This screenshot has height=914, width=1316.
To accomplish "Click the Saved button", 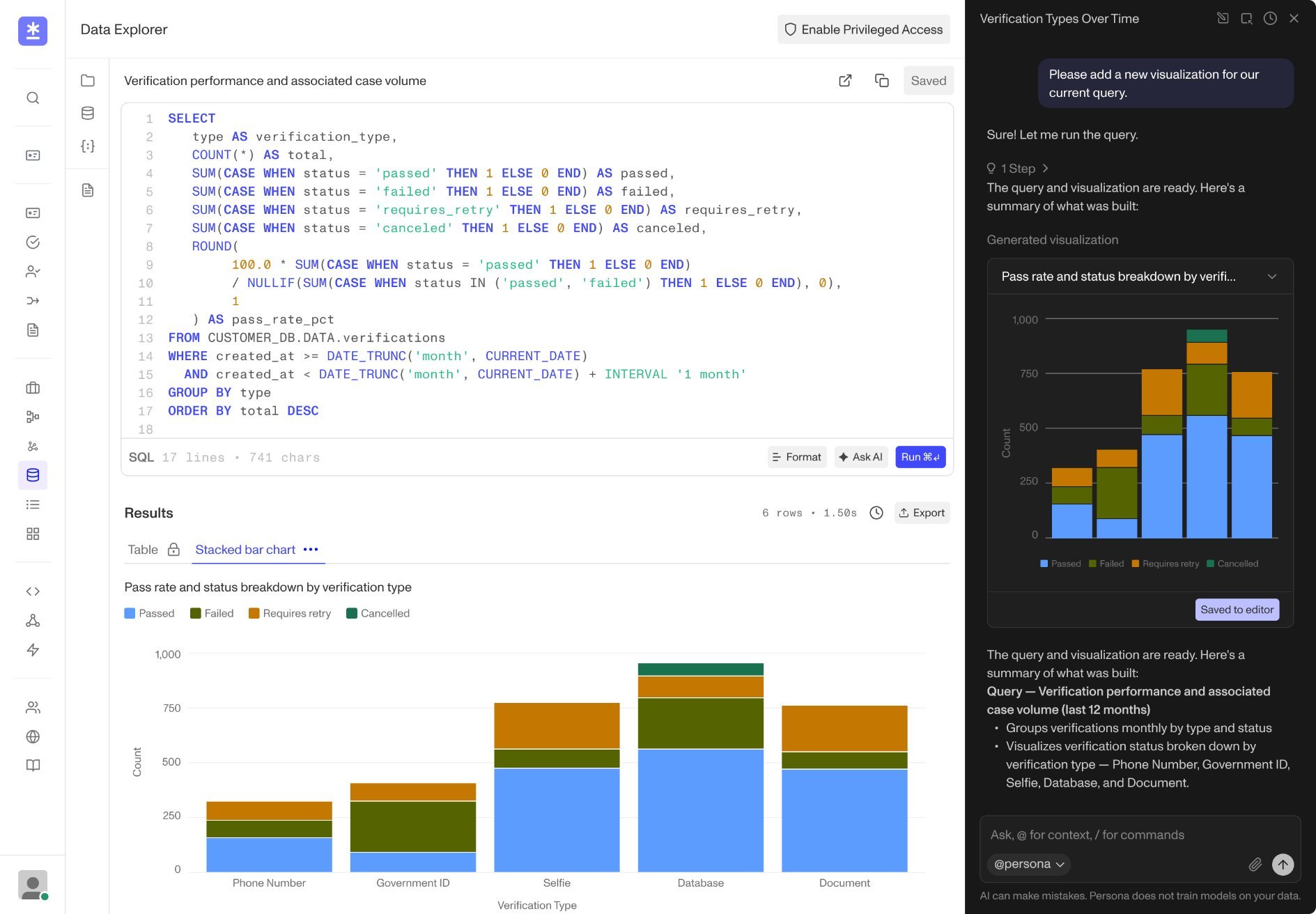I will tap(929, 81).
